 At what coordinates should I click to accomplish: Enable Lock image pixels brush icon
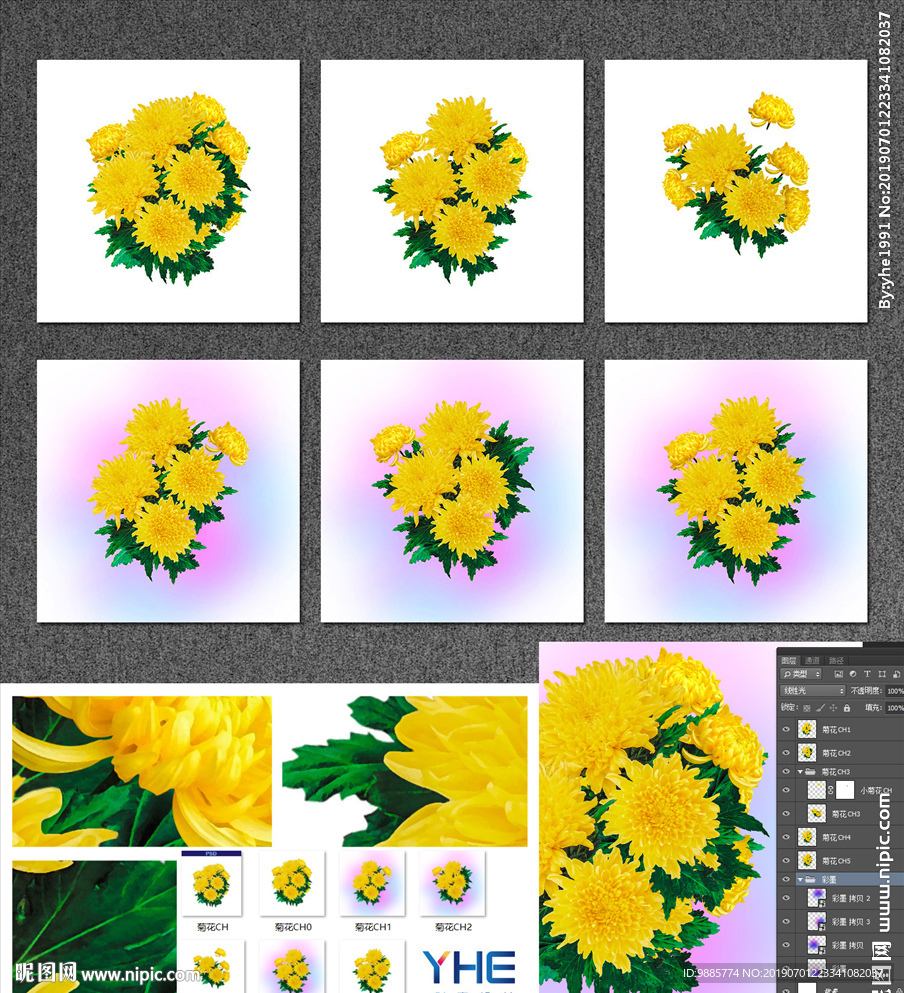coord(819,708)
